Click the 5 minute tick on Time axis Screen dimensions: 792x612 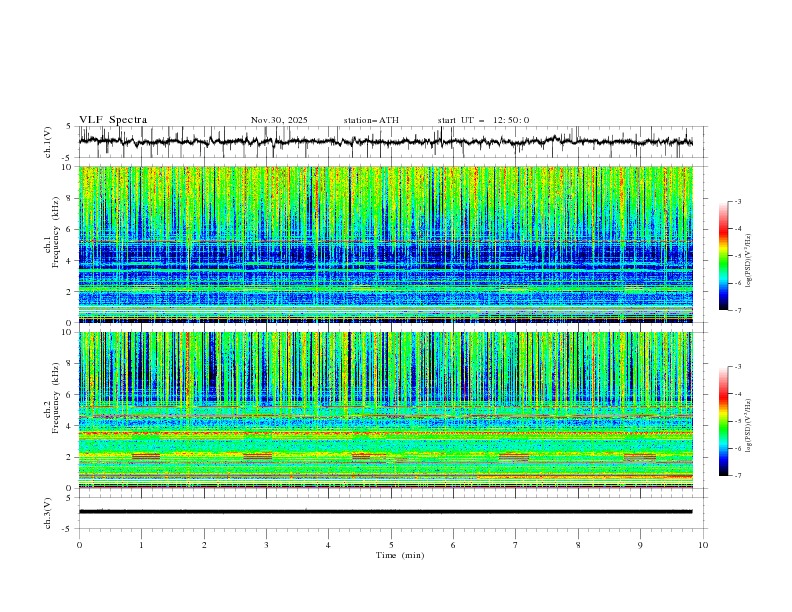(x=391, y=545)
